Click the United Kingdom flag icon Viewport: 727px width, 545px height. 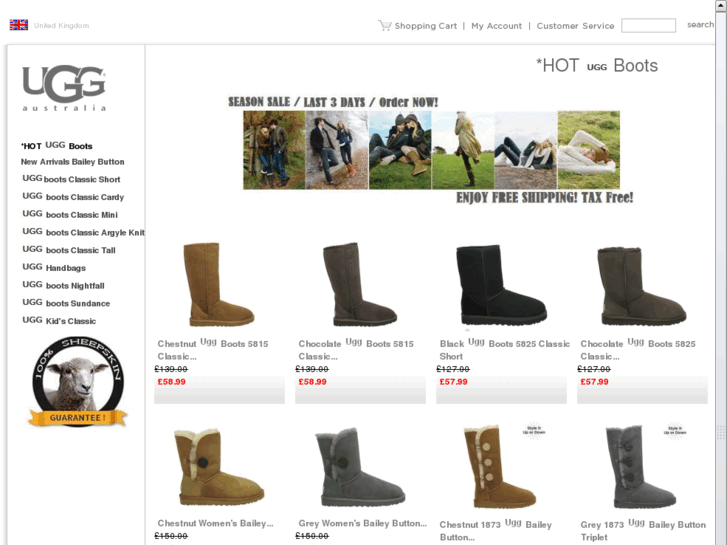(19, 25)
